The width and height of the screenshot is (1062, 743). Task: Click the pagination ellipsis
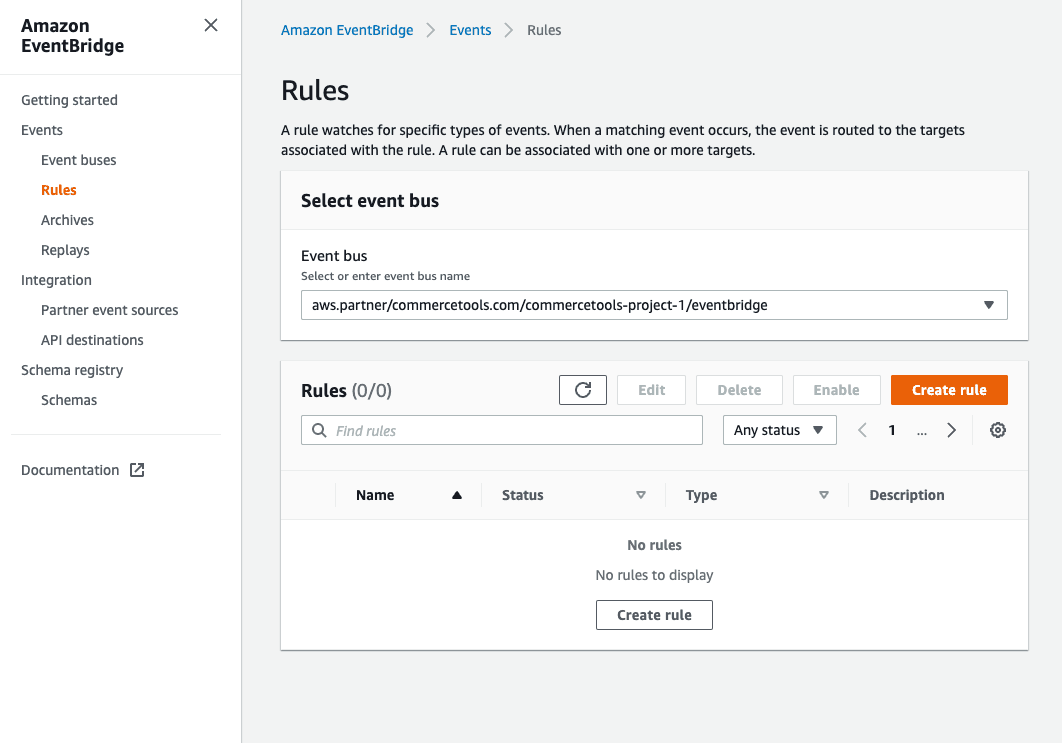coord(921,430)
